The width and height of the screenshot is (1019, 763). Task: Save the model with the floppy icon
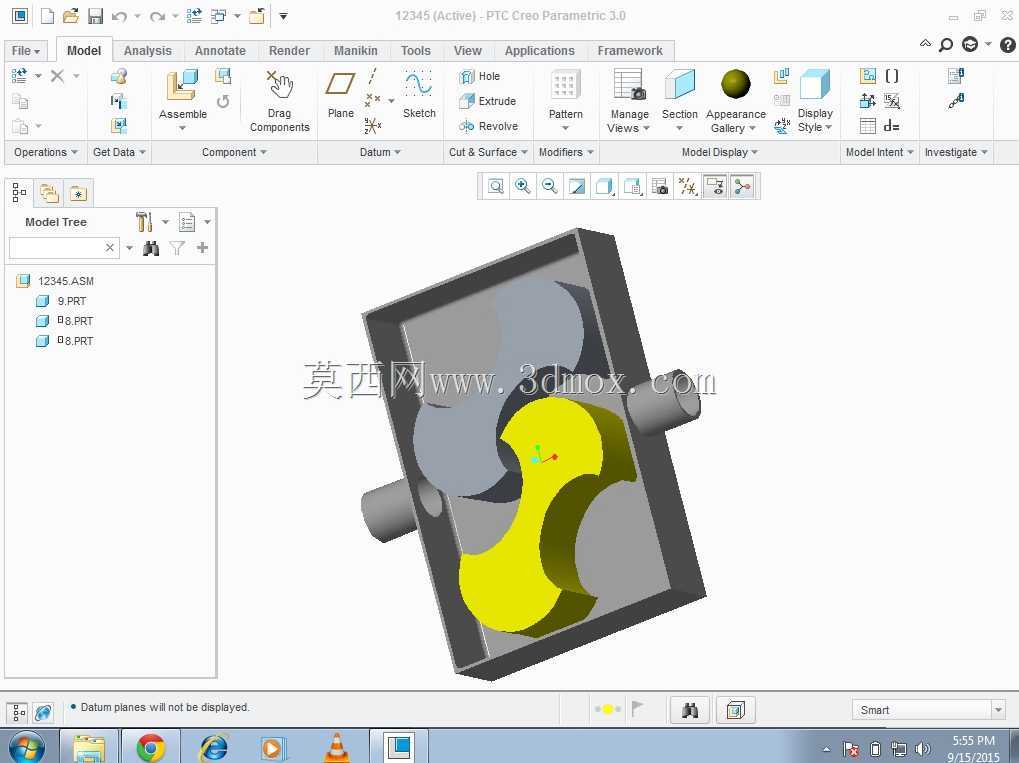point(95,16)
